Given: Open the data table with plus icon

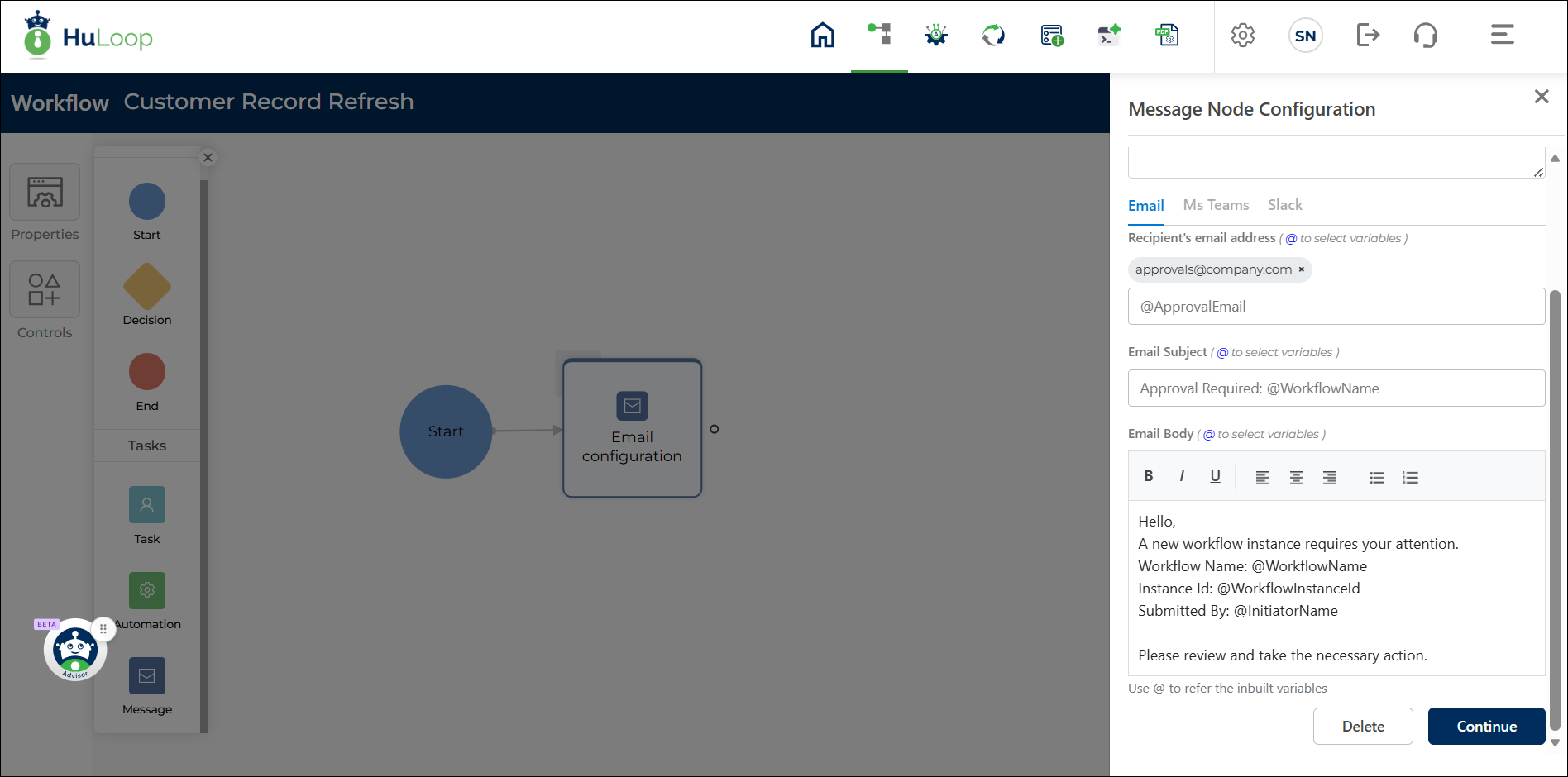Looking at the screenshot, I should 1051,35.
